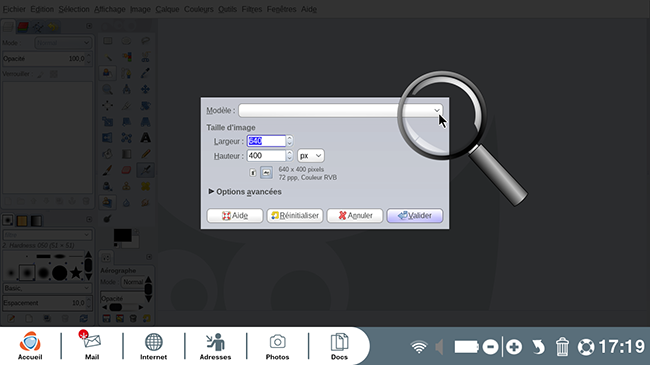Viewport: 650px width, 365px height.
Task: Select the star brush thumbnail
Action: [76, 273]
